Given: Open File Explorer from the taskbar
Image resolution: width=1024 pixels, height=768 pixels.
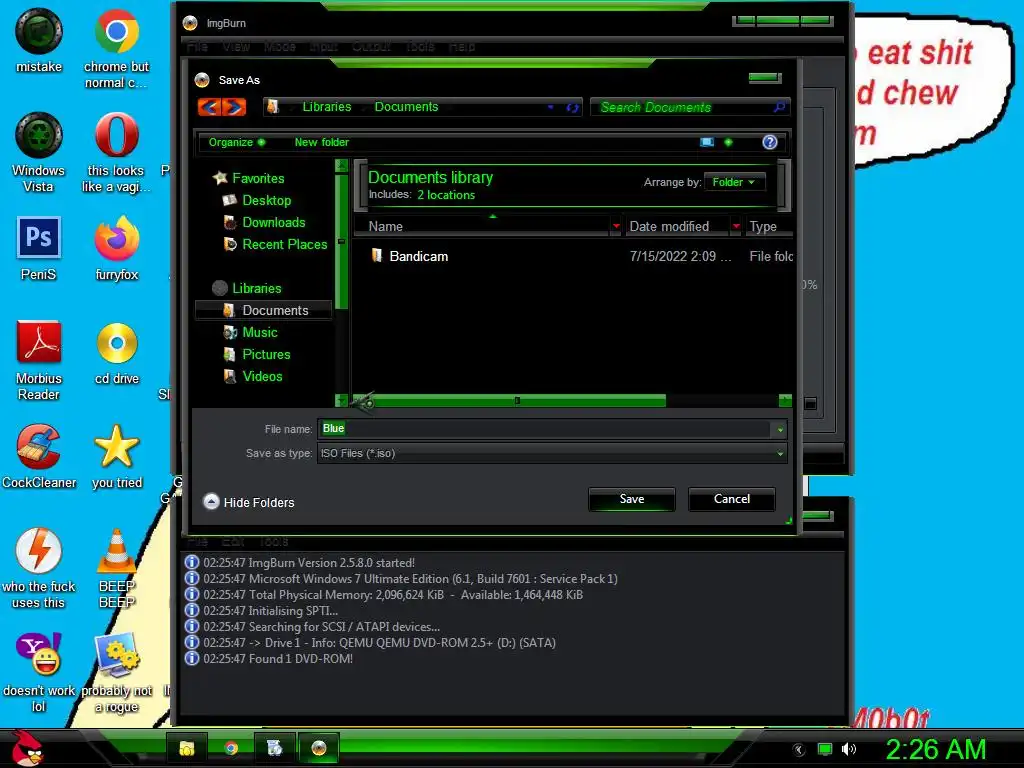Looking at the screenshot, I should 187,748.
